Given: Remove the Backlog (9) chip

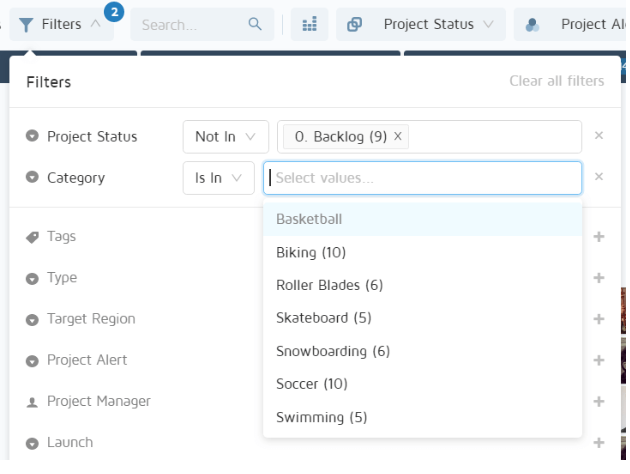Looking at the screenshot, I should [x=398, y=136].
